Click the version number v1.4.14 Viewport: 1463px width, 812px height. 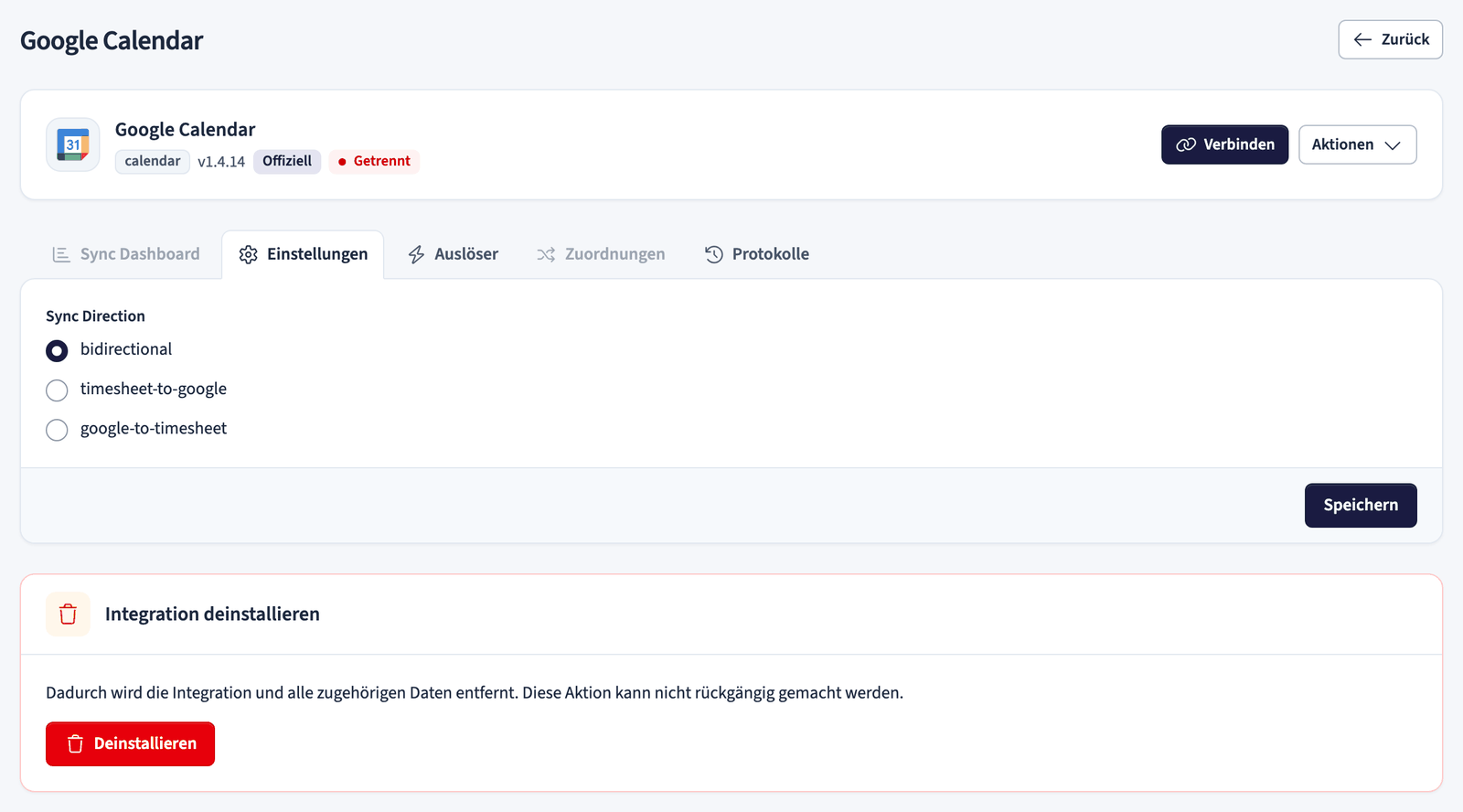click(x=221, y=162)
